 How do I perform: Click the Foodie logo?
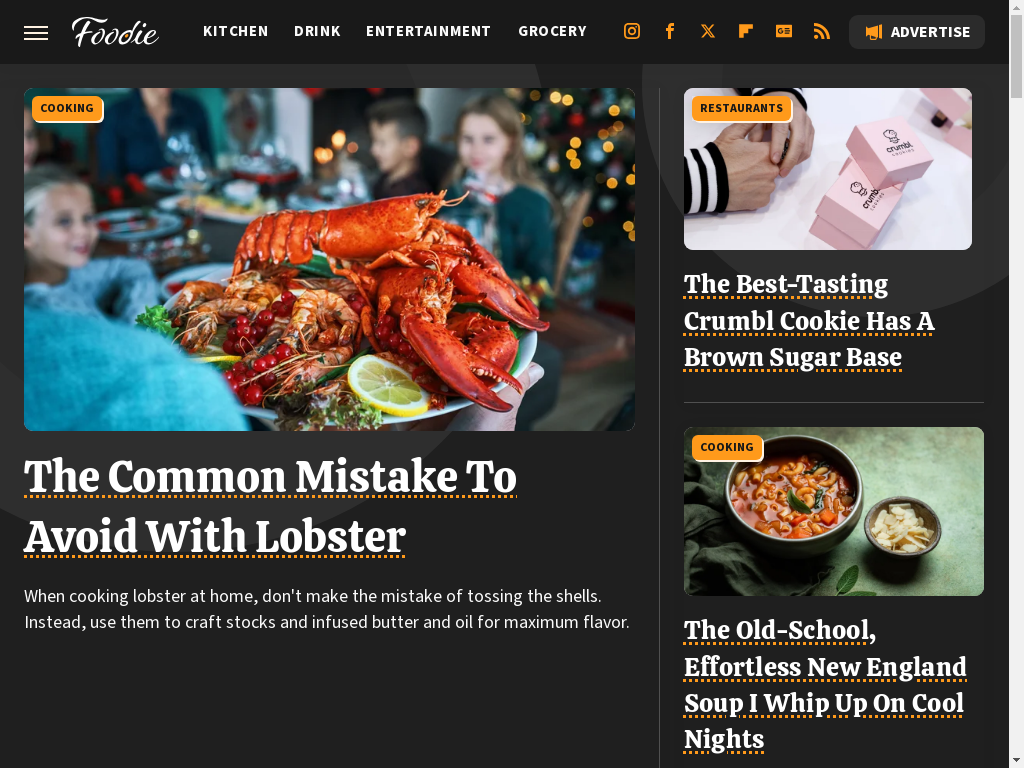point(115,32)
